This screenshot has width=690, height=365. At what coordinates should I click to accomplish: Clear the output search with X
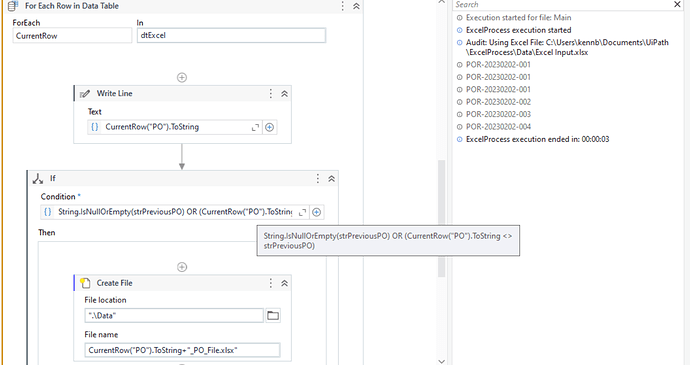pyautogui.click(x=677, y=4)
